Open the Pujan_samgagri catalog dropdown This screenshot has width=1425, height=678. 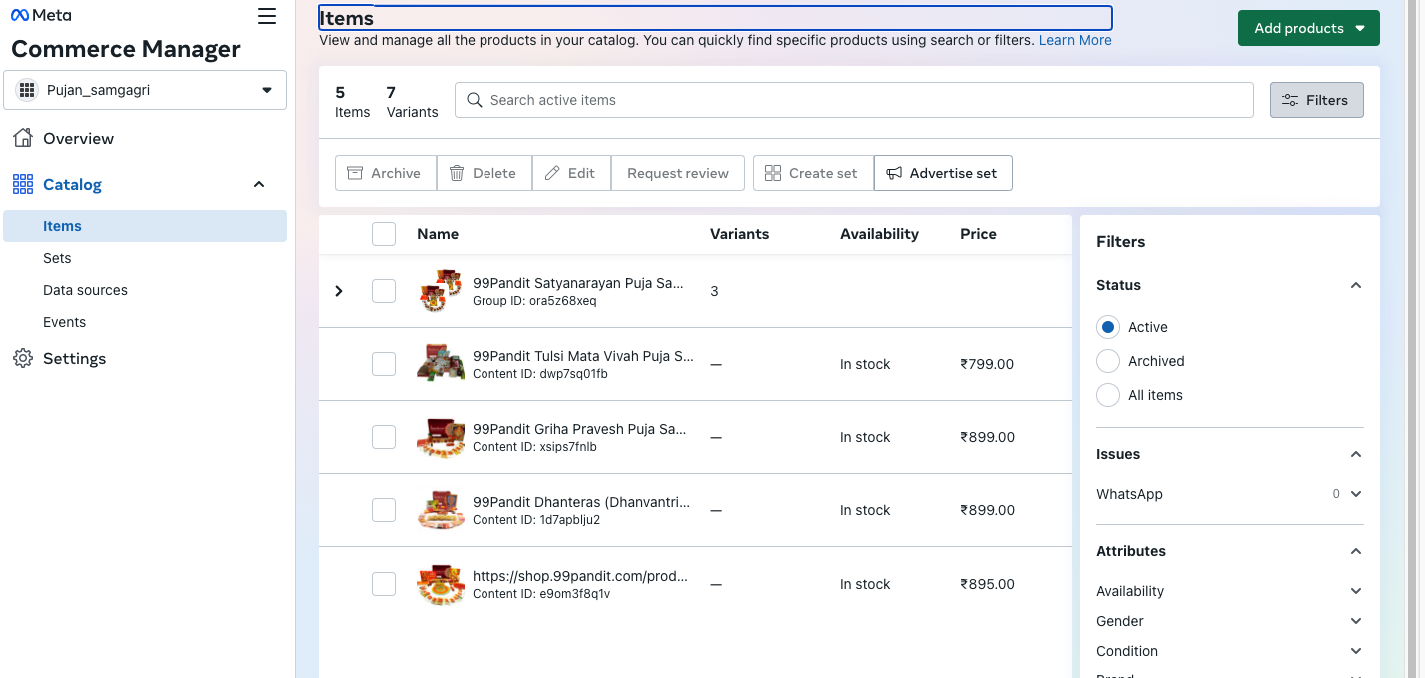[145, 90]
